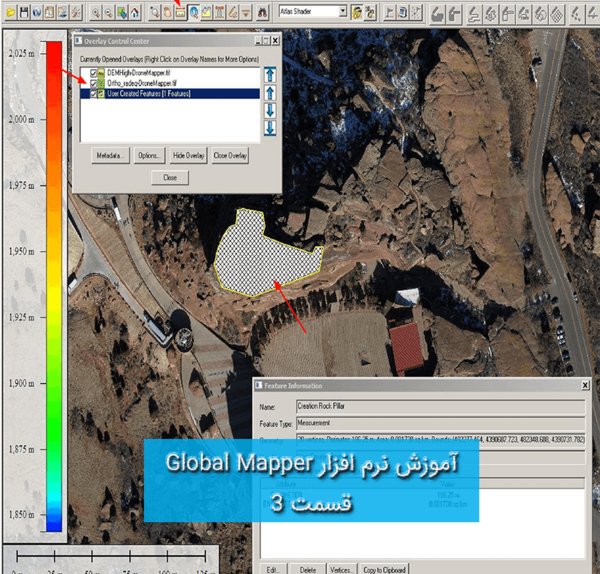Click the Vertices button in Feature Information
Image resolution: width=600 pixels, height=574 pixels.
342,569
